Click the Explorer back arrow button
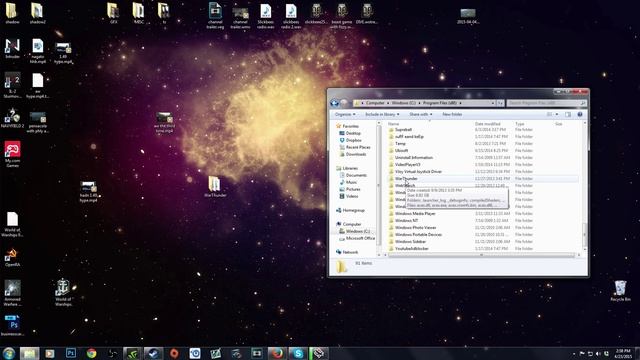This screenshot has width=640, height=360. pyautogui.click(x=335, y=103)
